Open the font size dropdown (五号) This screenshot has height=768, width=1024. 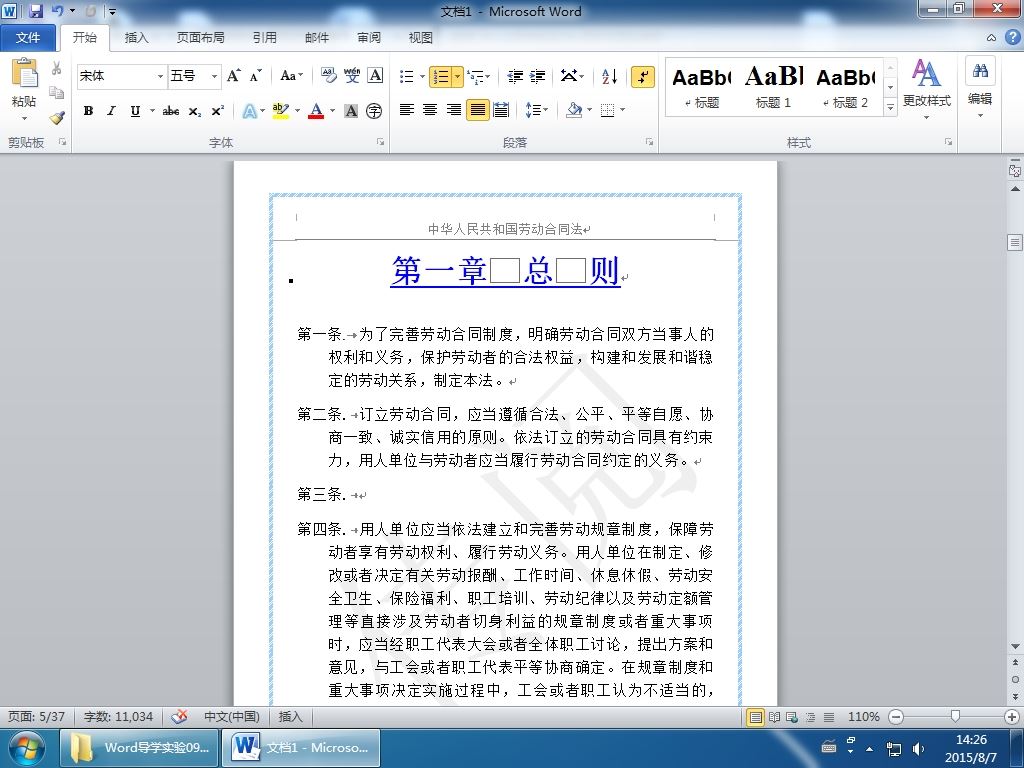point(214,76)
